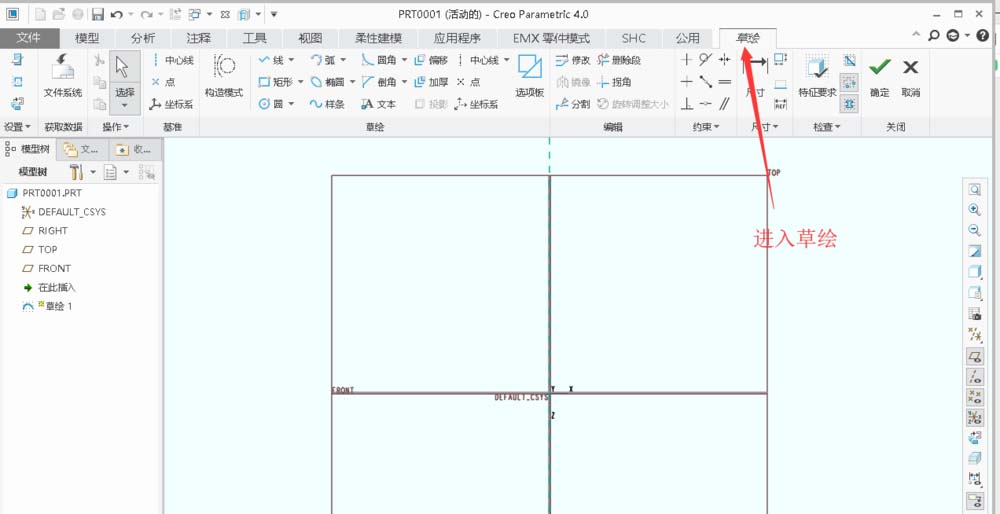
Task: Switch to the SHC ribbon tab
Action: tap(633, 38)
